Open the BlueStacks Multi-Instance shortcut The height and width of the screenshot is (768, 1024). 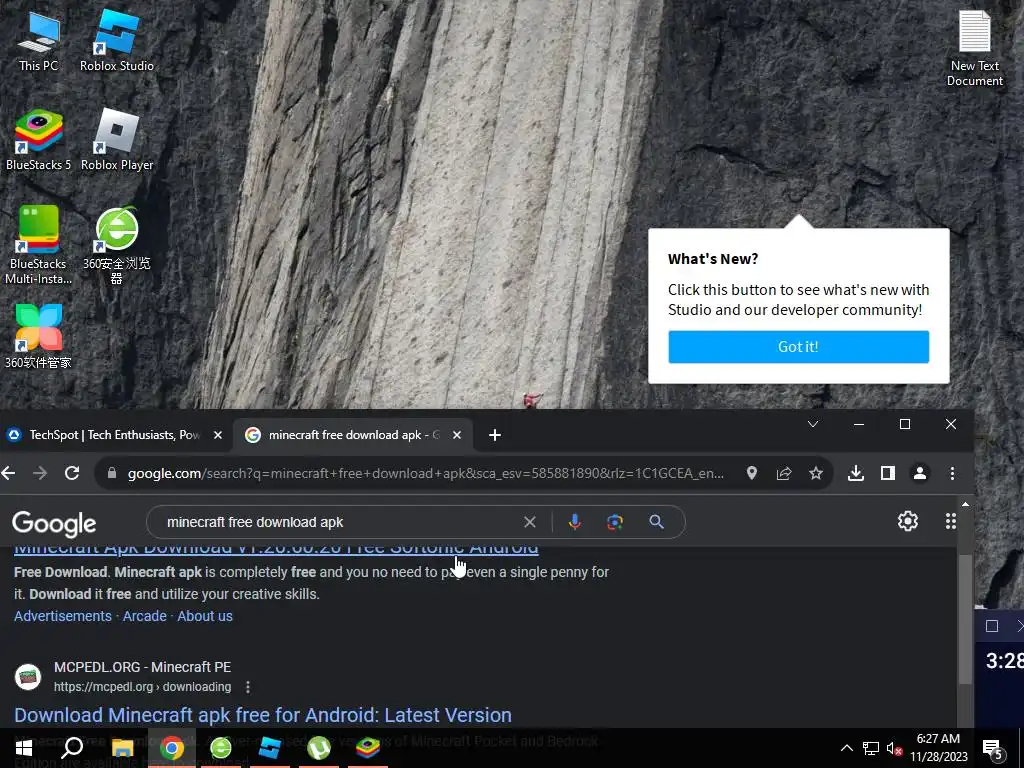[x=39, y=245]
